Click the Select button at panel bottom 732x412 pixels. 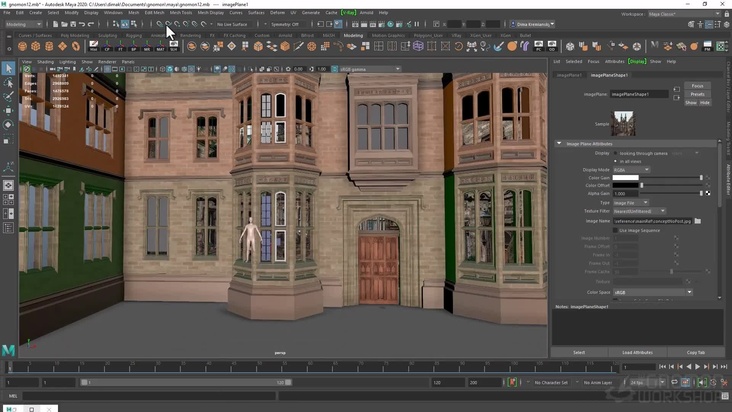click(x=579, y=352)
